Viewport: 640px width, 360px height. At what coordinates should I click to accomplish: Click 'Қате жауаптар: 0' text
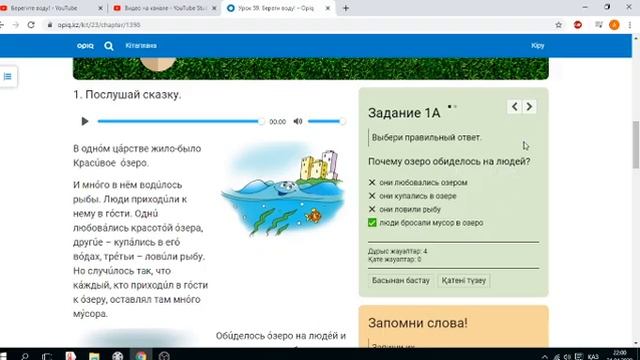[x=394, y=259]
